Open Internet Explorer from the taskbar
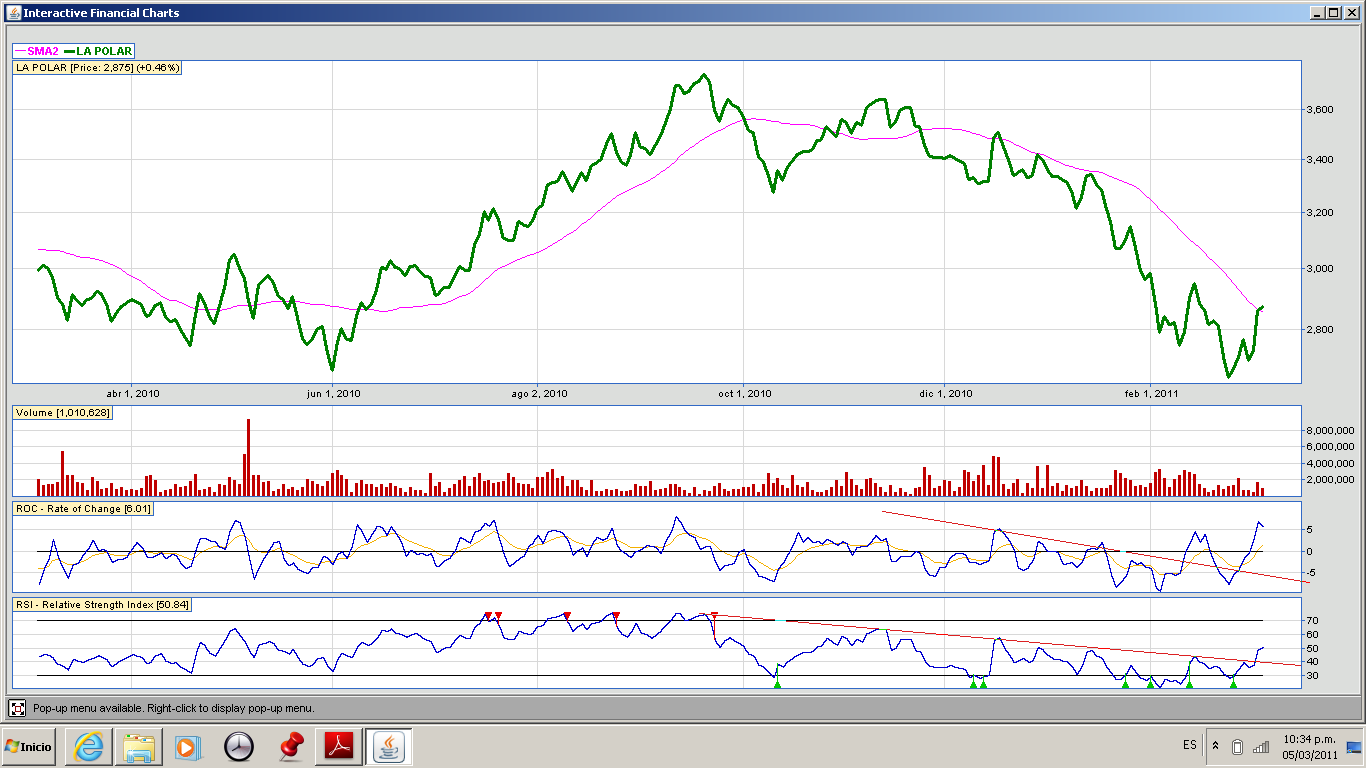 coord(87,747)
